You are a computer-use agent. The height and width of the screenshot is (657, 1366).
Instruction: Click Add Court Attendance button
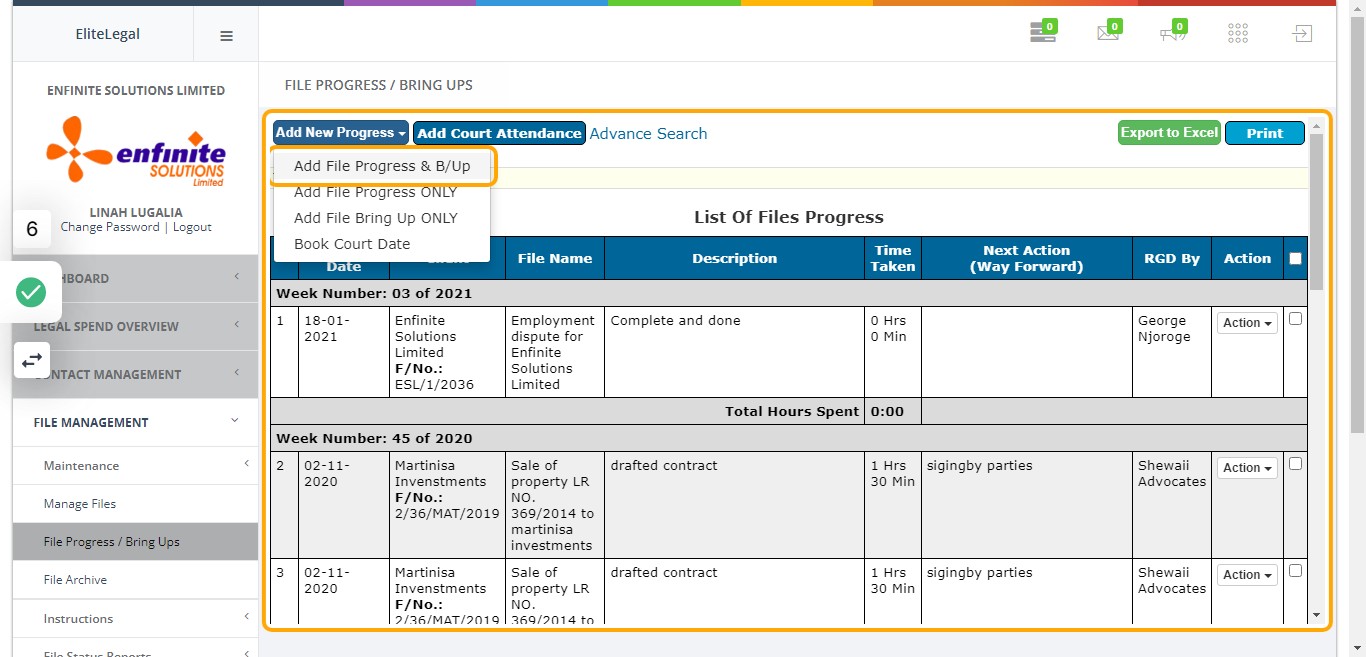tap(499, 133)
